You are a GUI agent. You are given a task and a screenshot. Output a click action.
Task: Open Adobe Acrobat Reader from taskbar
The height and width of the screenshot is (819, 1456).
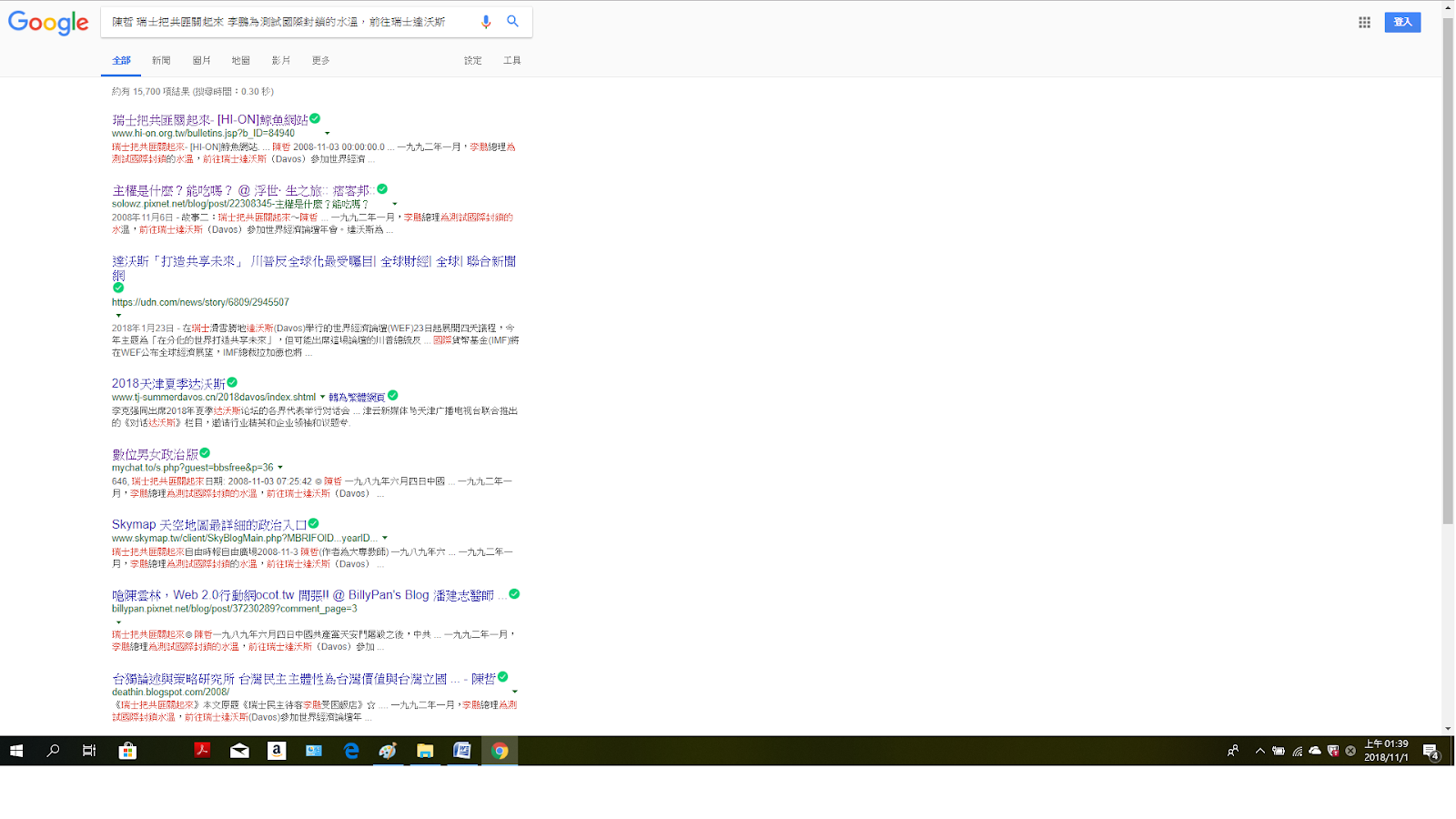click(202, 751)
